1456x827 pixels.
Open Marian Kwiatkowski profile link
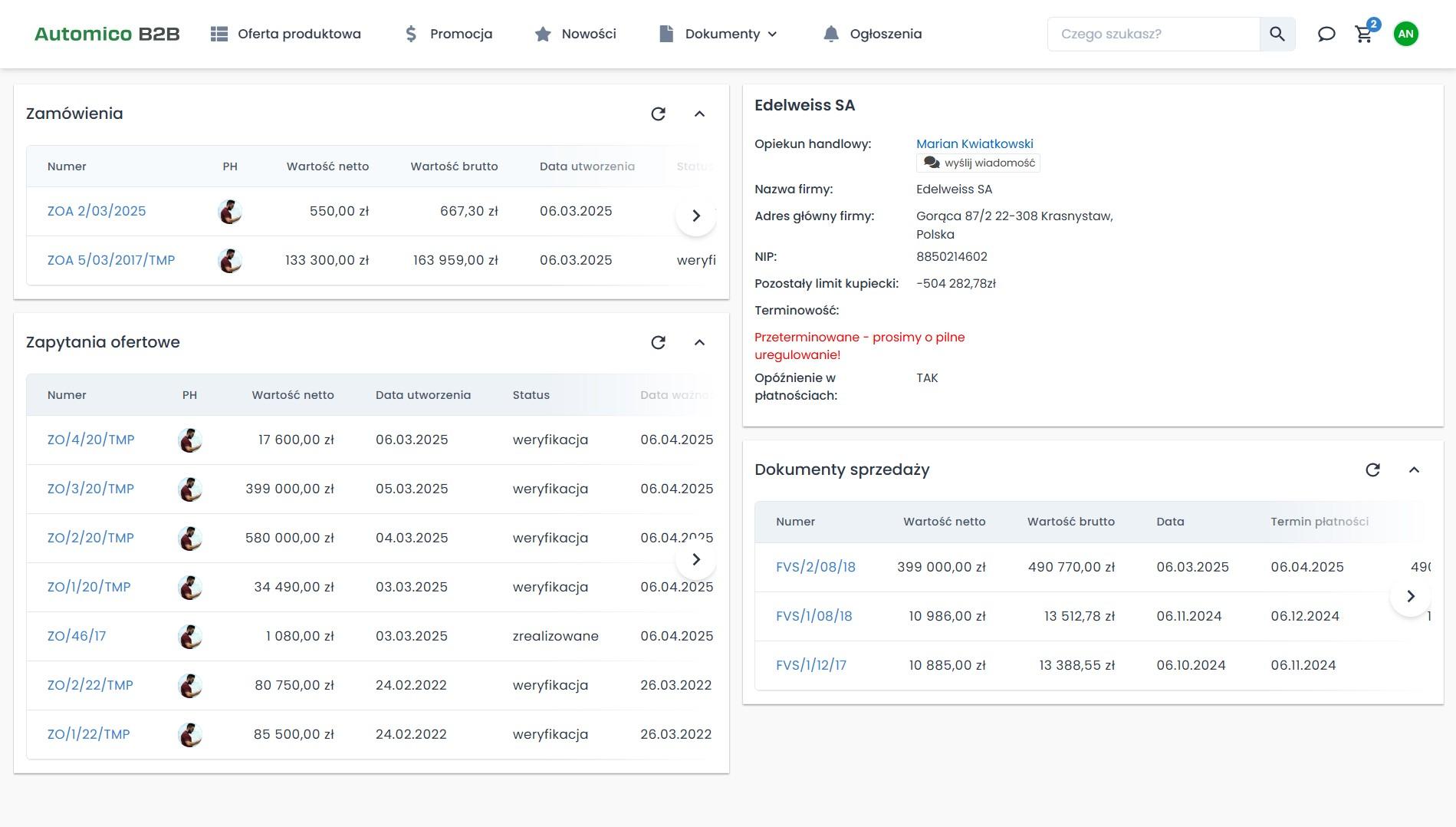point(975,143)
